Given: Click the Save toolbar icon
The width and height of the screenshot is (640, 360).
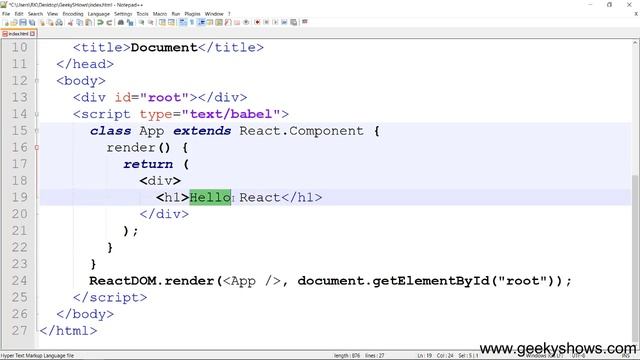Looking at the screenshot, I should [x=23, y=22].
